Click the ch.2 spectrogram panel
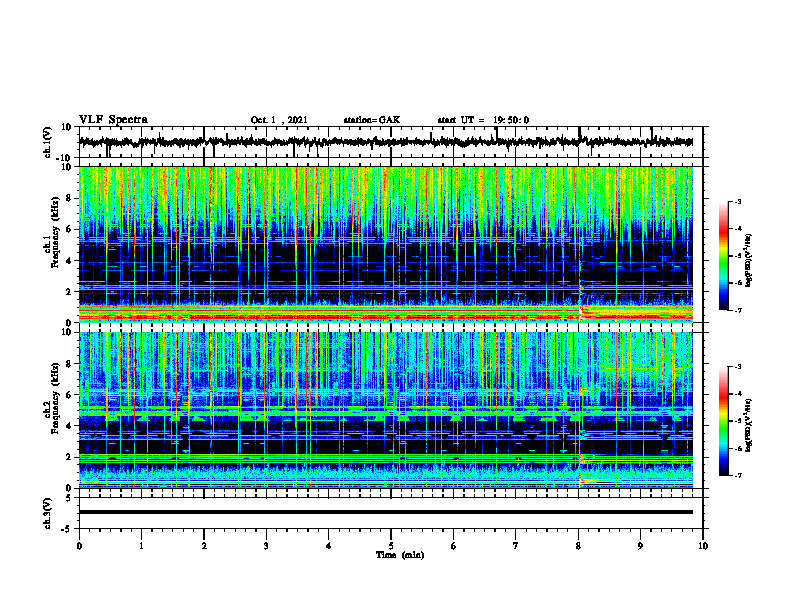Screen dimensions: 792x612 (386, 410)
